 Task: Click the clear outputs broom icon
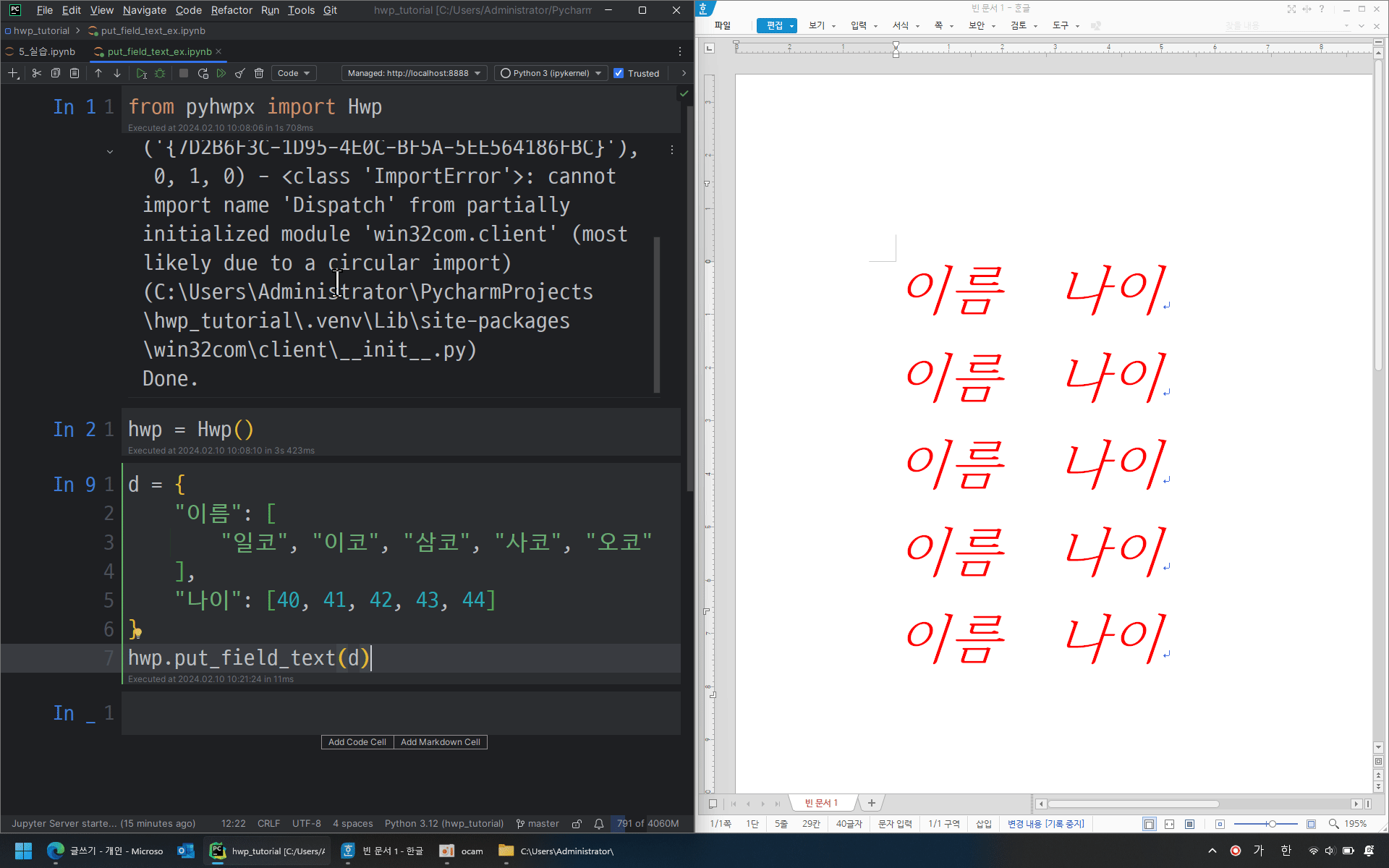240,73
